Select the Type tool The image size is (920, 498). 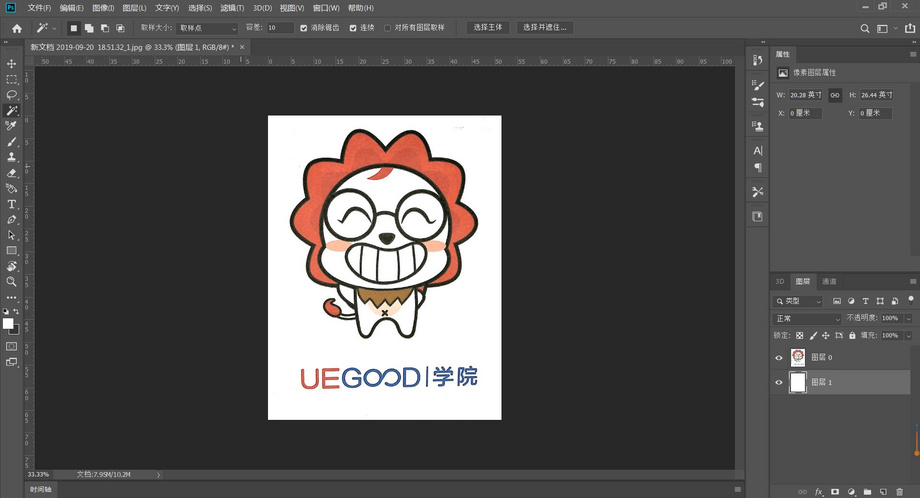point(11,204)
